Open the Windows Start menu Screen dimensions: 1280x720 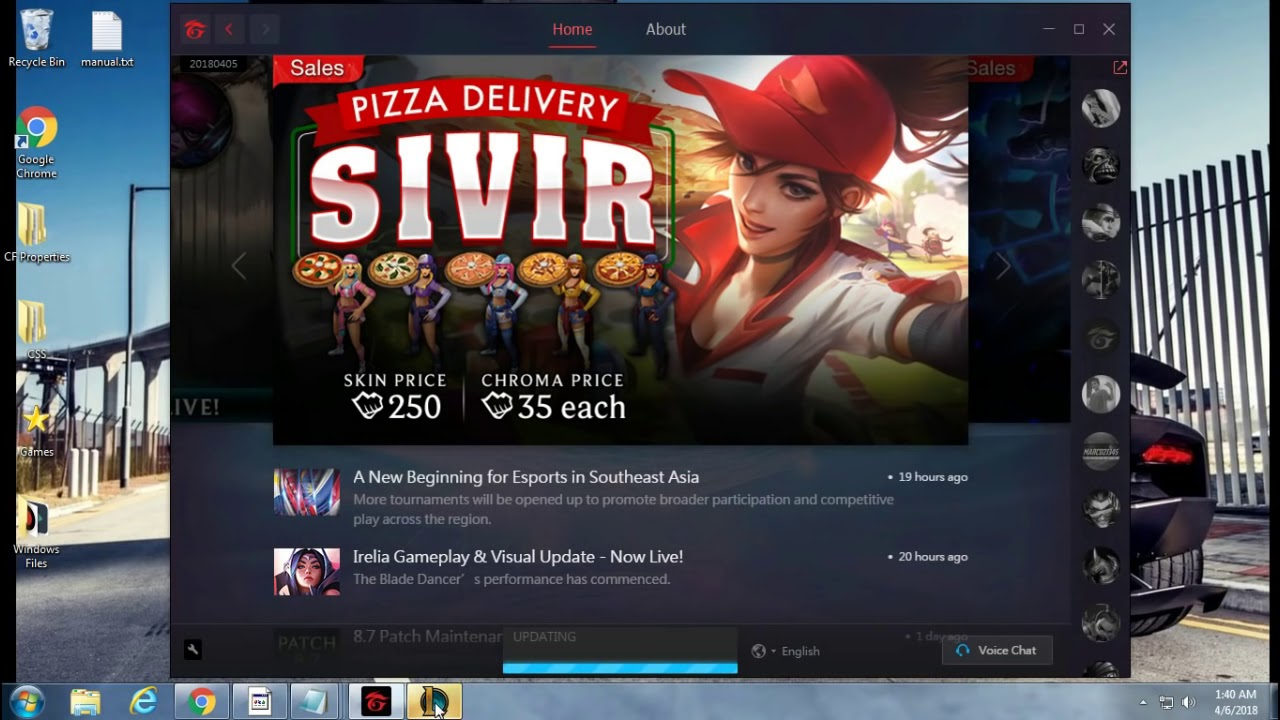(x=27, y=701)
